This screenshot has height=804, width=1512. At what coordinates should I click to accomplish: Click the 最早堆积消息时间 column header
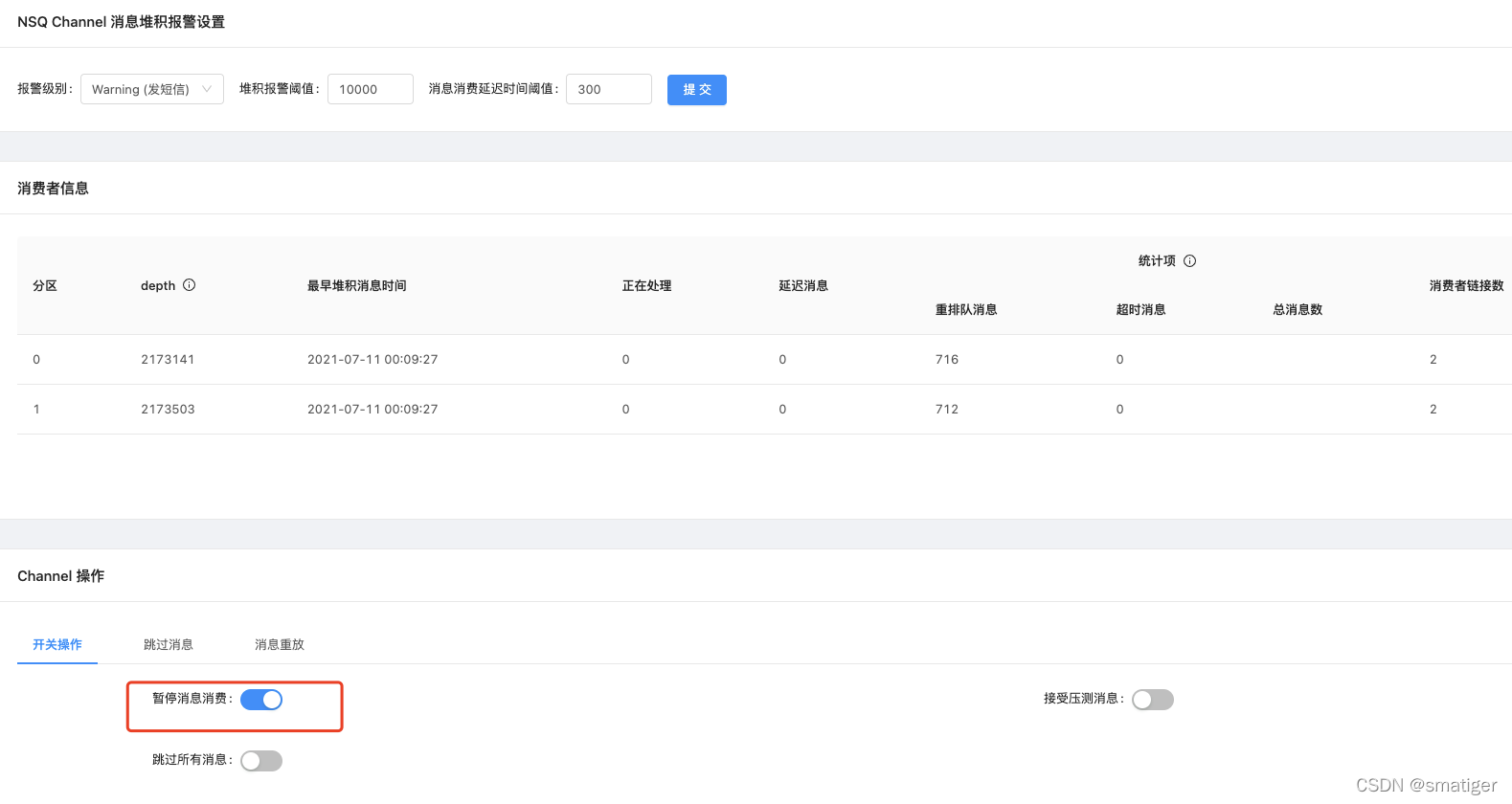pyautogui.click(x=357, y=285)
